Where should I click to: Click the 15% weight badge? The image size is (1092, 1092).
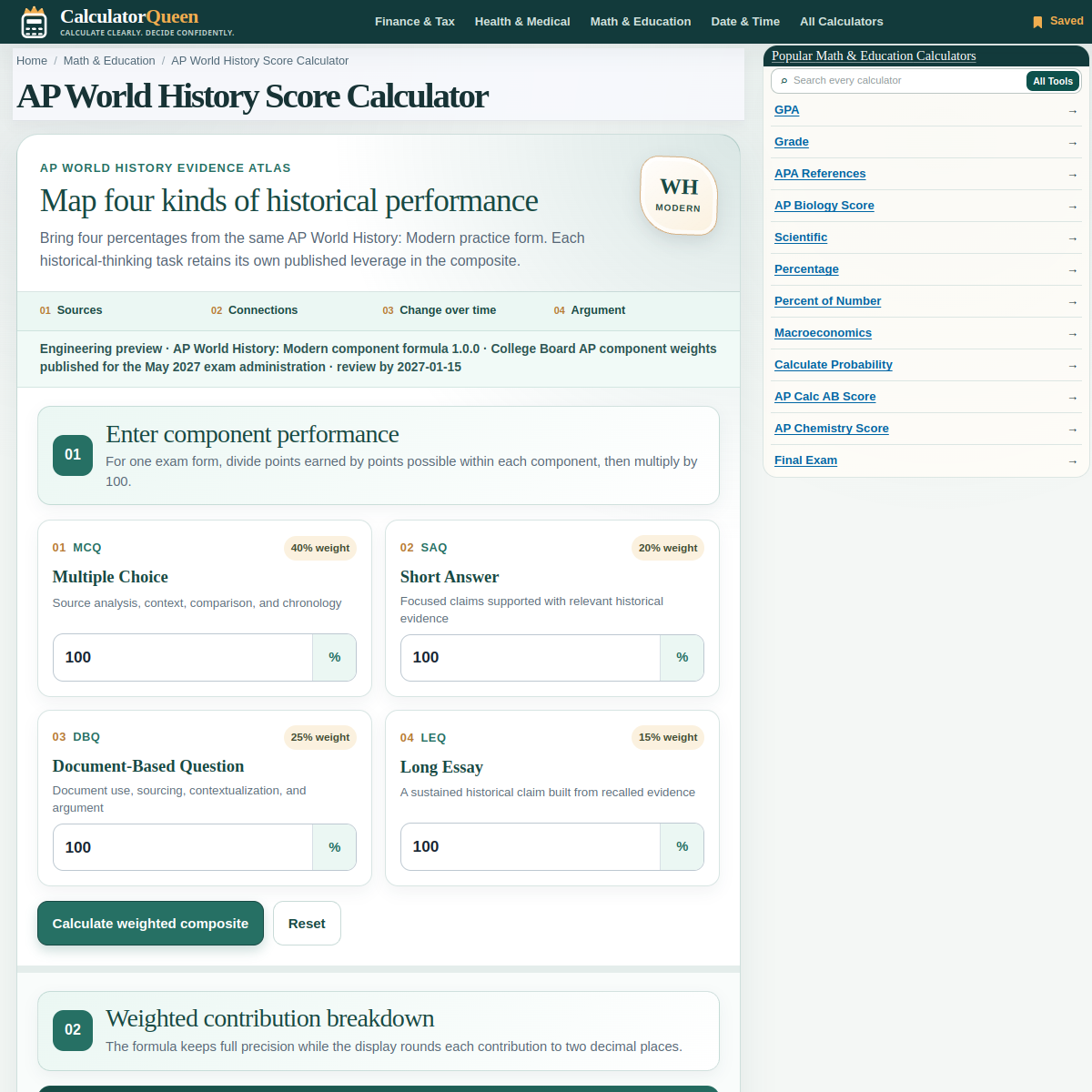[x=668, y=737]
